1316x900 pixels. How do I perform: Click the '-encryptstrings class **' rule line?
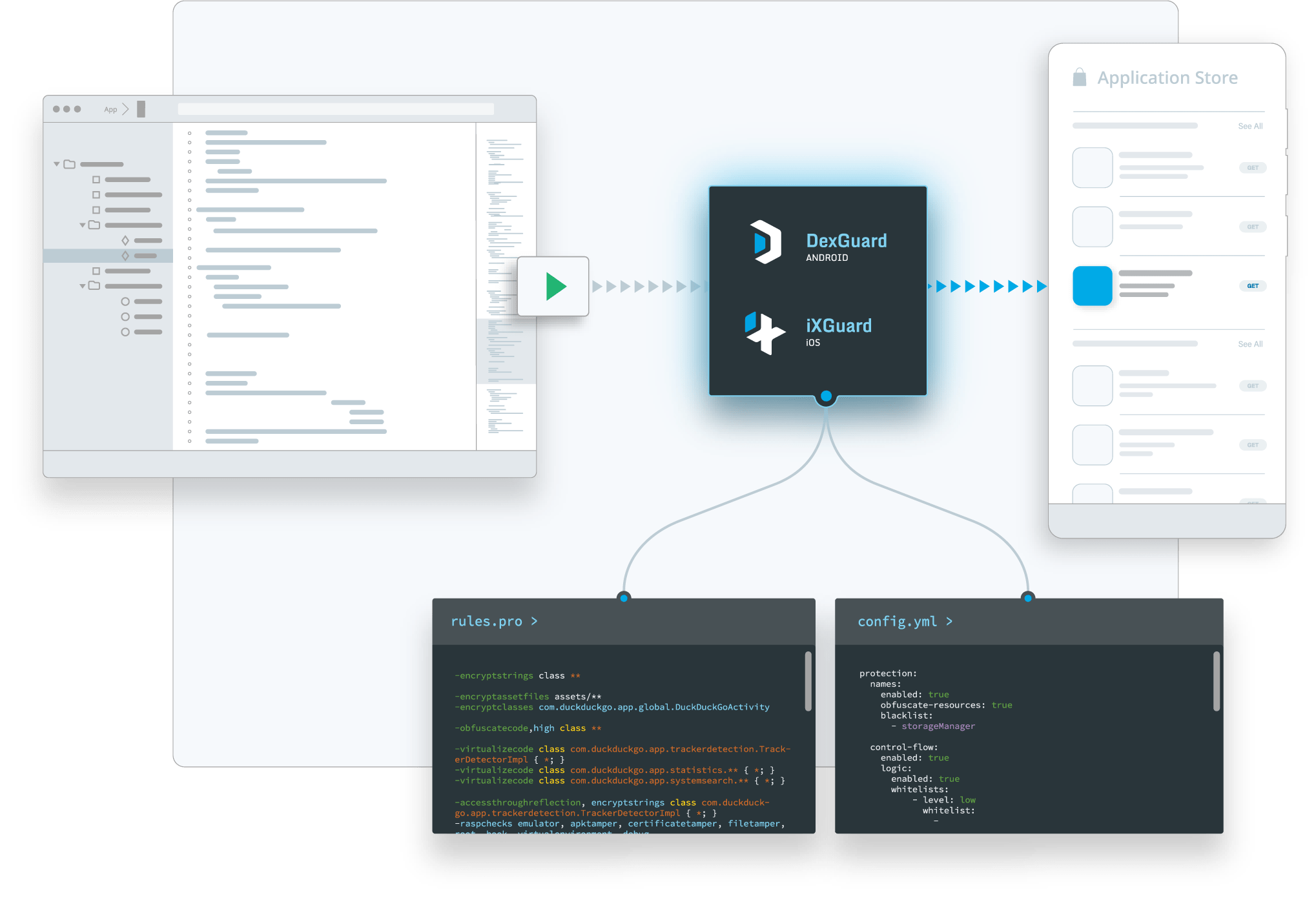point(517,676)
